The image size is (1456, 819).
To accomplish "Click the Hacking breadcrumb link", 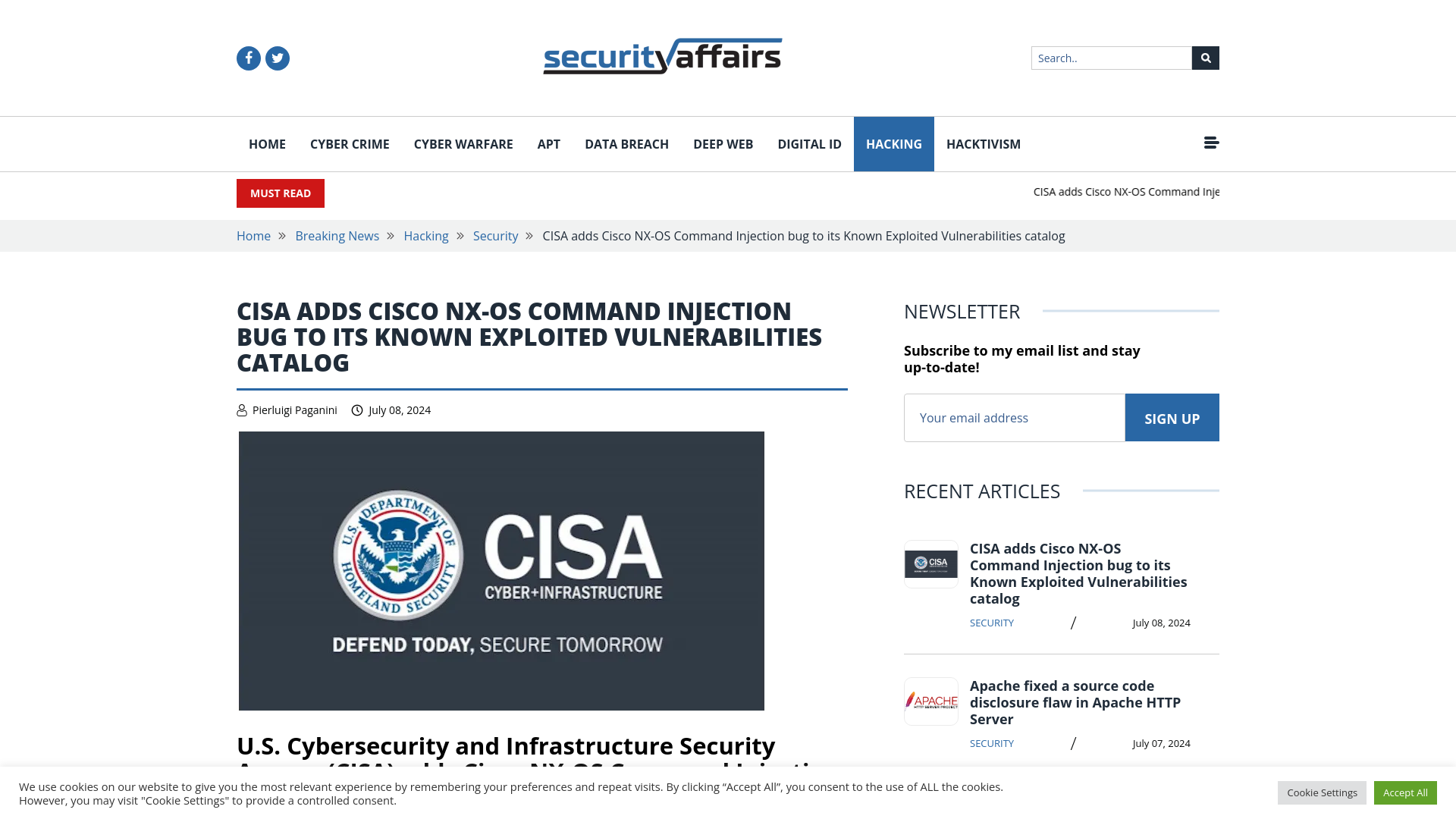I will pyautogui.click(x=426, y=235).
